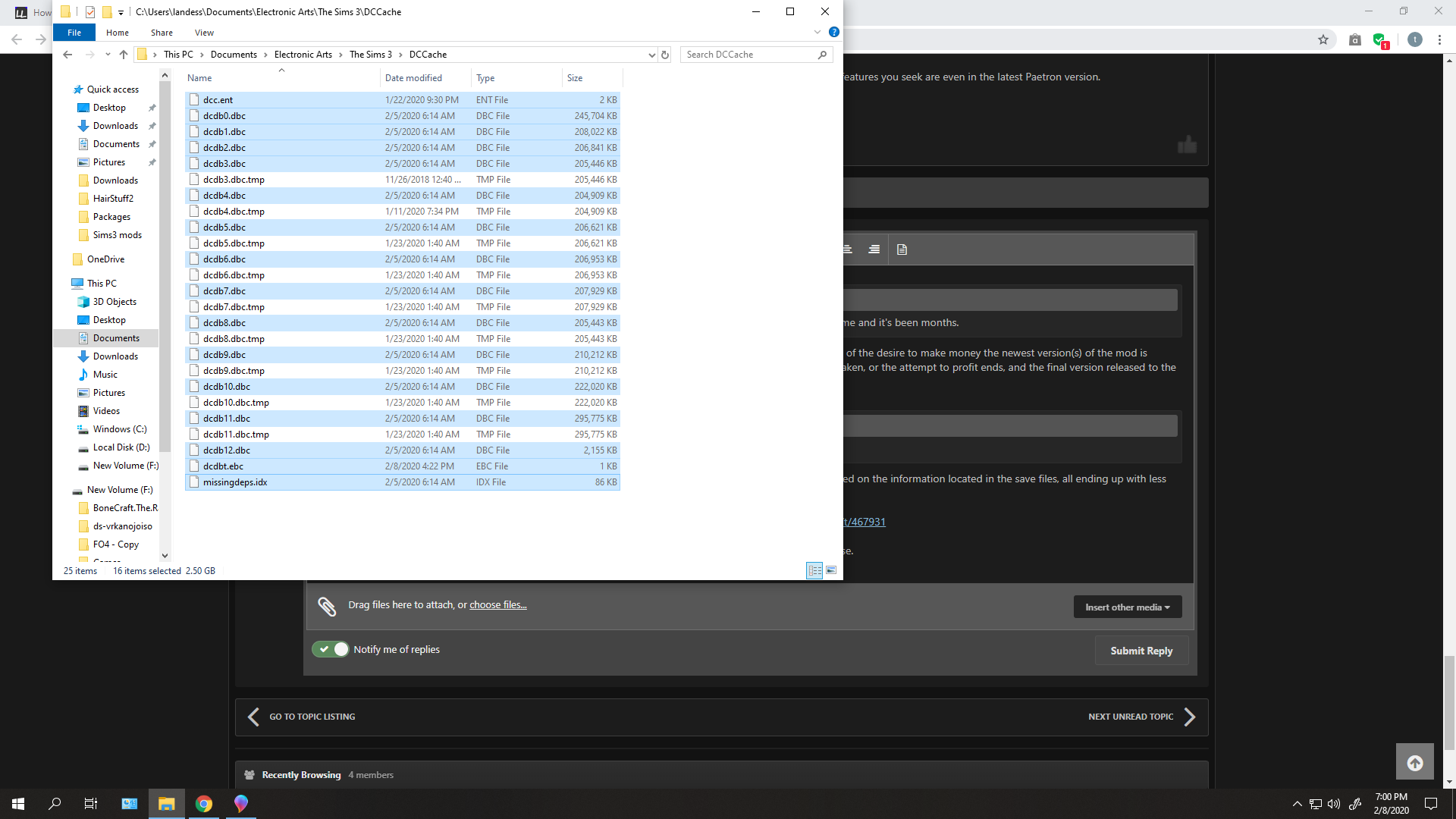This screenshot has height=819, width=1456.
Task: Sort files by the Size column
Action: [x=592, y=78]
